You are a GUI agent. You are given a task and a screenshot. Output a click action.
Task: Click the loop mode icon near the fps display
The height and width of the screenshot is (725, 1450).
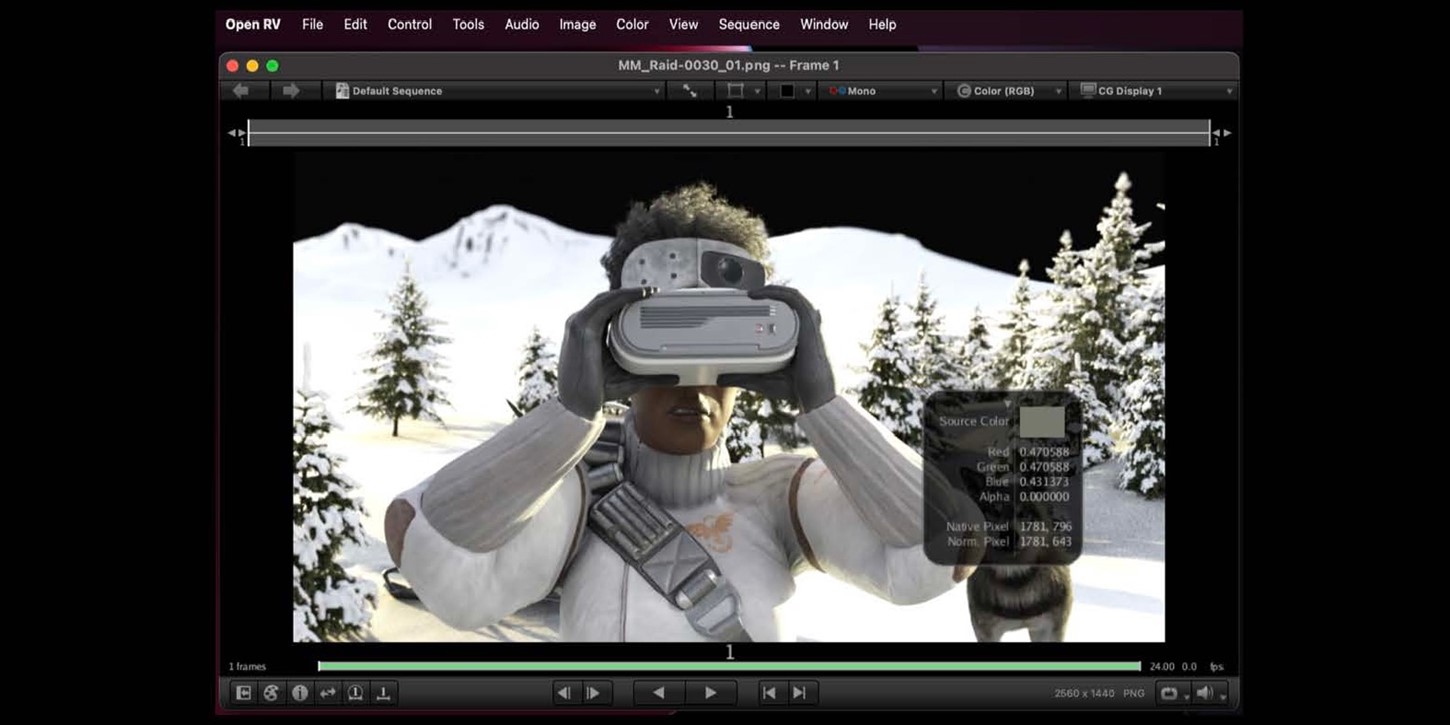click(1168, 692)
